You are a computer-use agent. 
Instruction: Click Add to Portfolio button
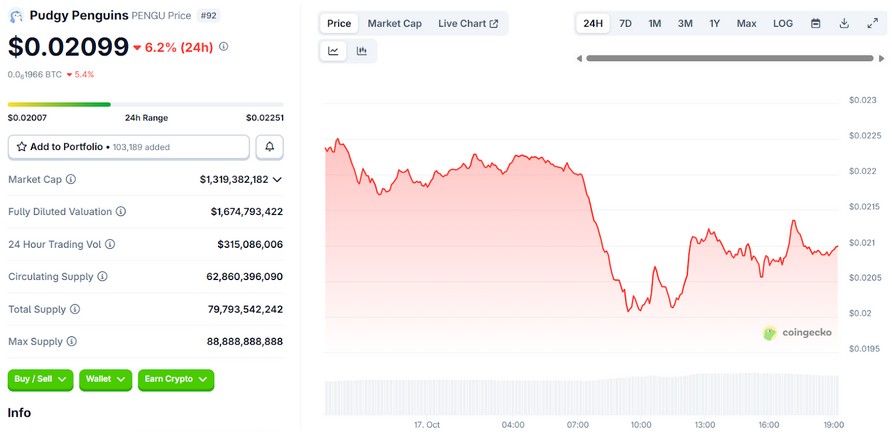tap(129, 147)
